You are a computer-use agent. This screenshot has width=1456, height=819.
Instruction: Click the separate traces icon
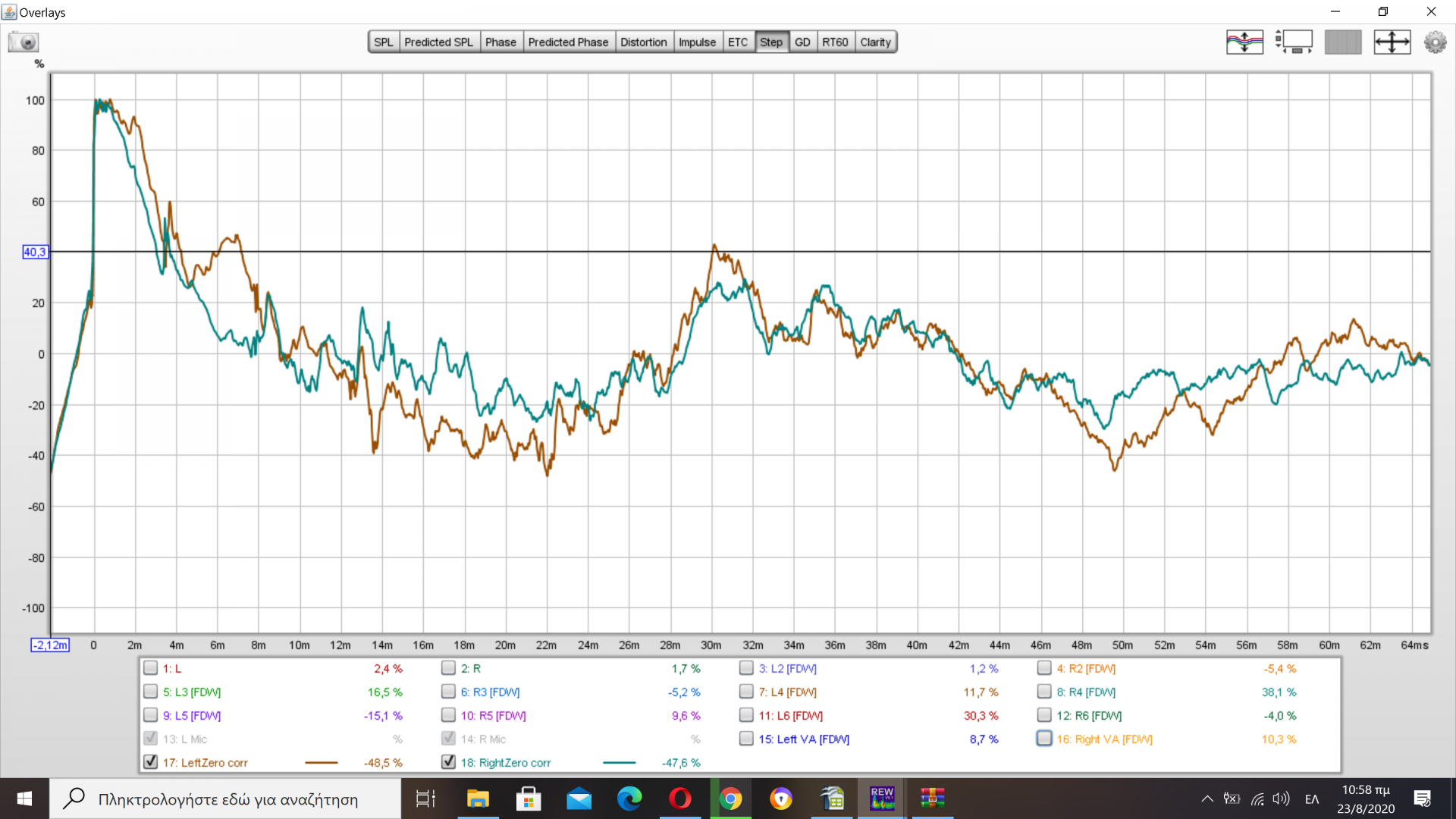(1244, 42)
